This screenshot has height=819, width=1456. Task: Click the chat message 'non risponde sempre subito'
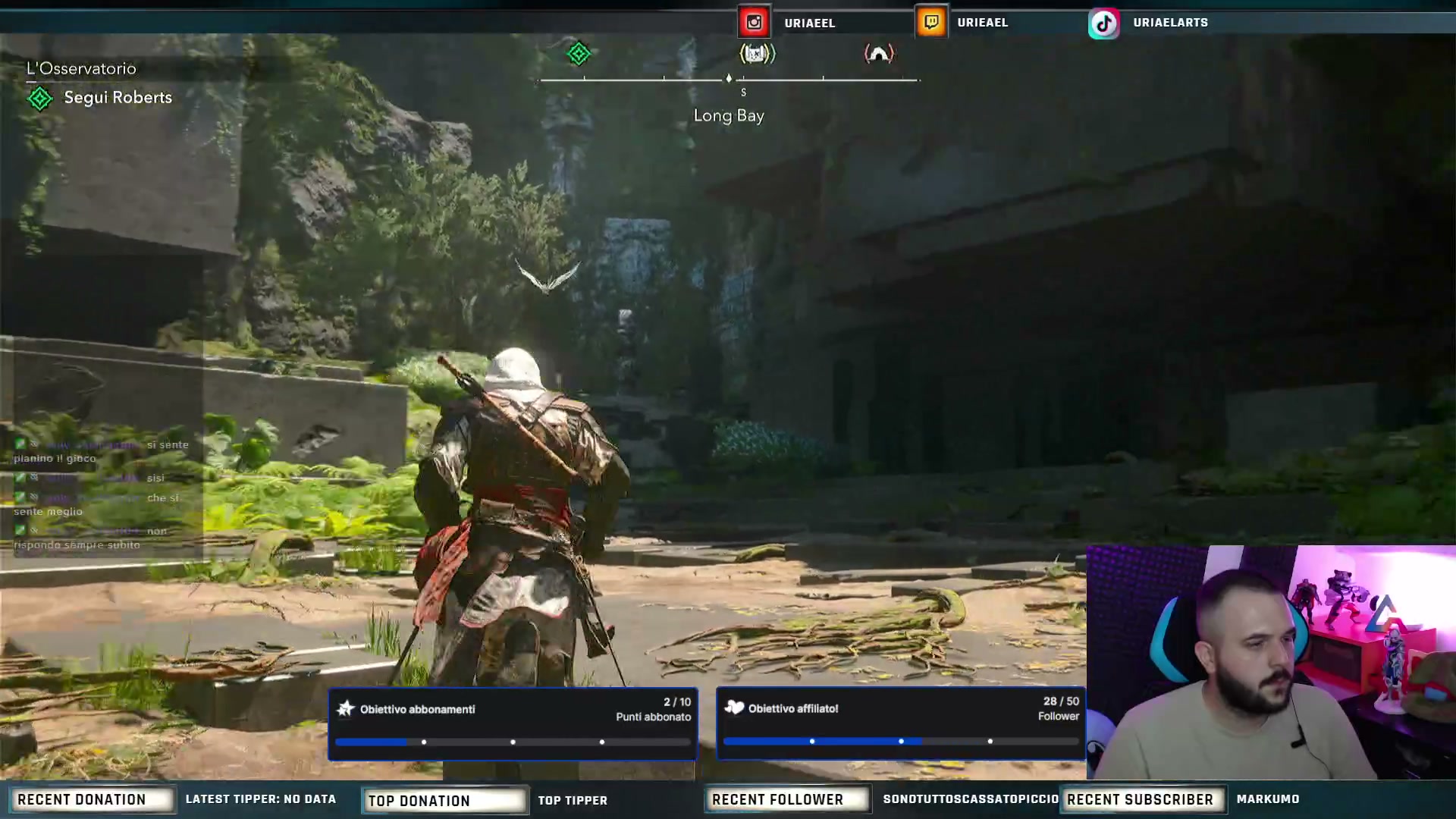click(90, 538)
